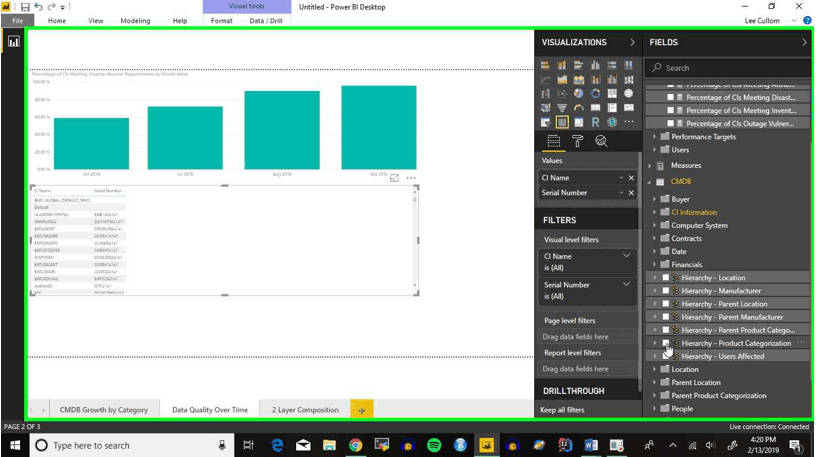Switch to 2 Layer Composition page
The image size is (817, 457).
(x=305, y=410)
